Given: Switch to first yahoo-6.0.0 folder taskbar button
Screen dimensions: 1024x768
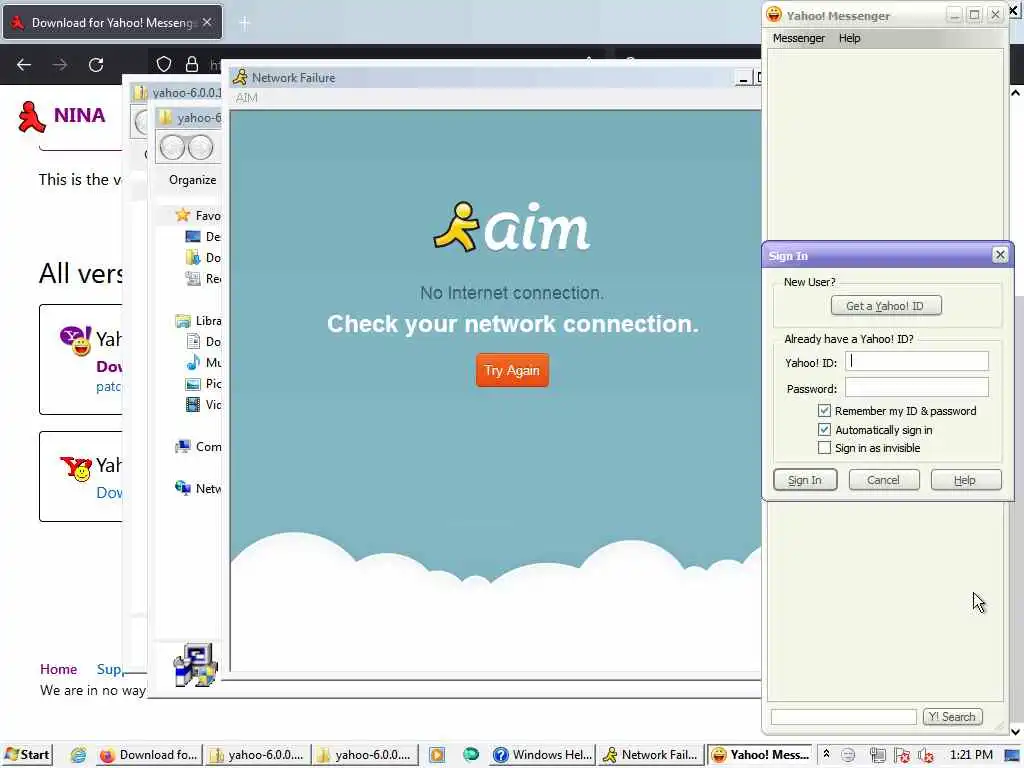Looking at the screenshot, I should 257,755.
